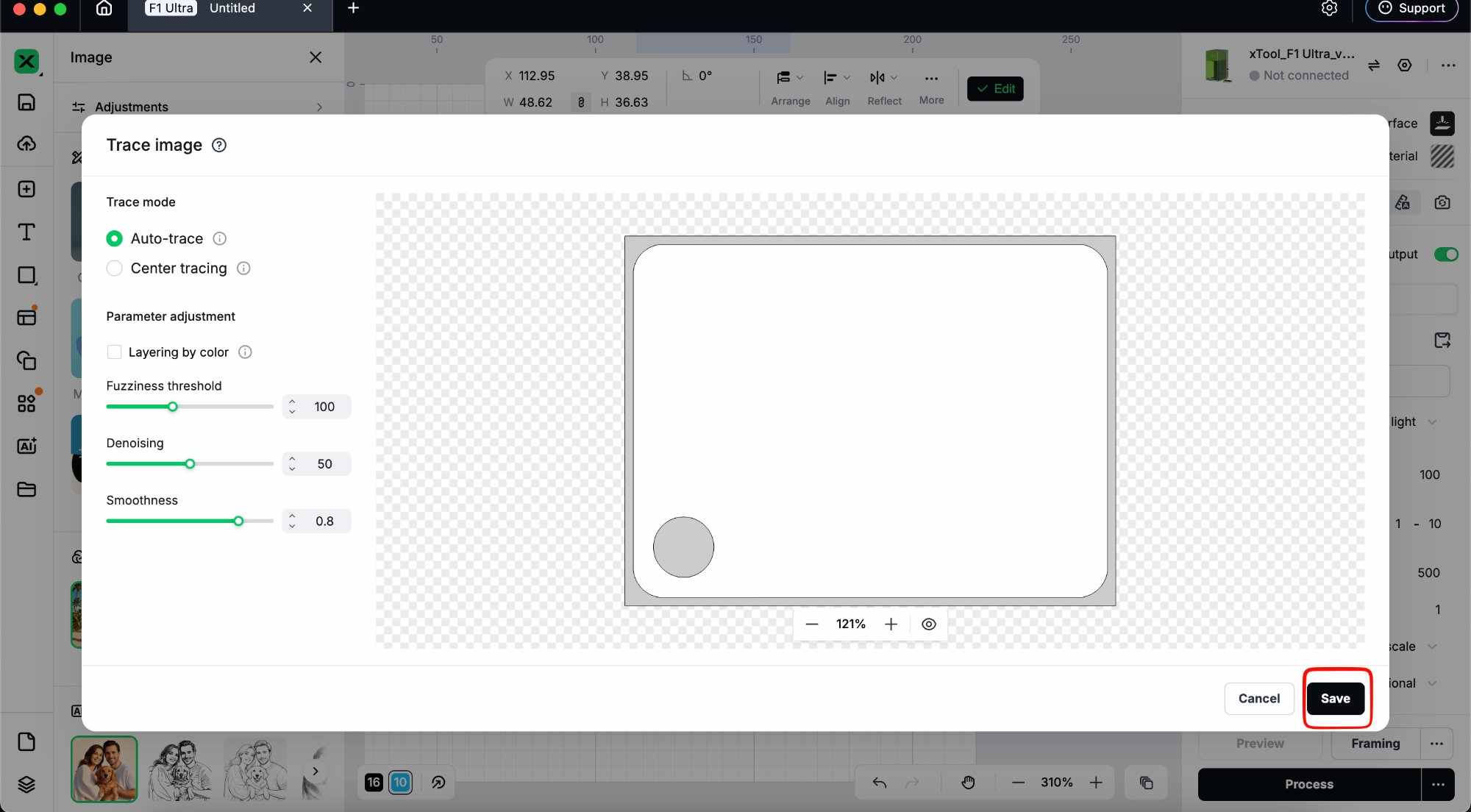Open a new tab with plus

point(353,8)
